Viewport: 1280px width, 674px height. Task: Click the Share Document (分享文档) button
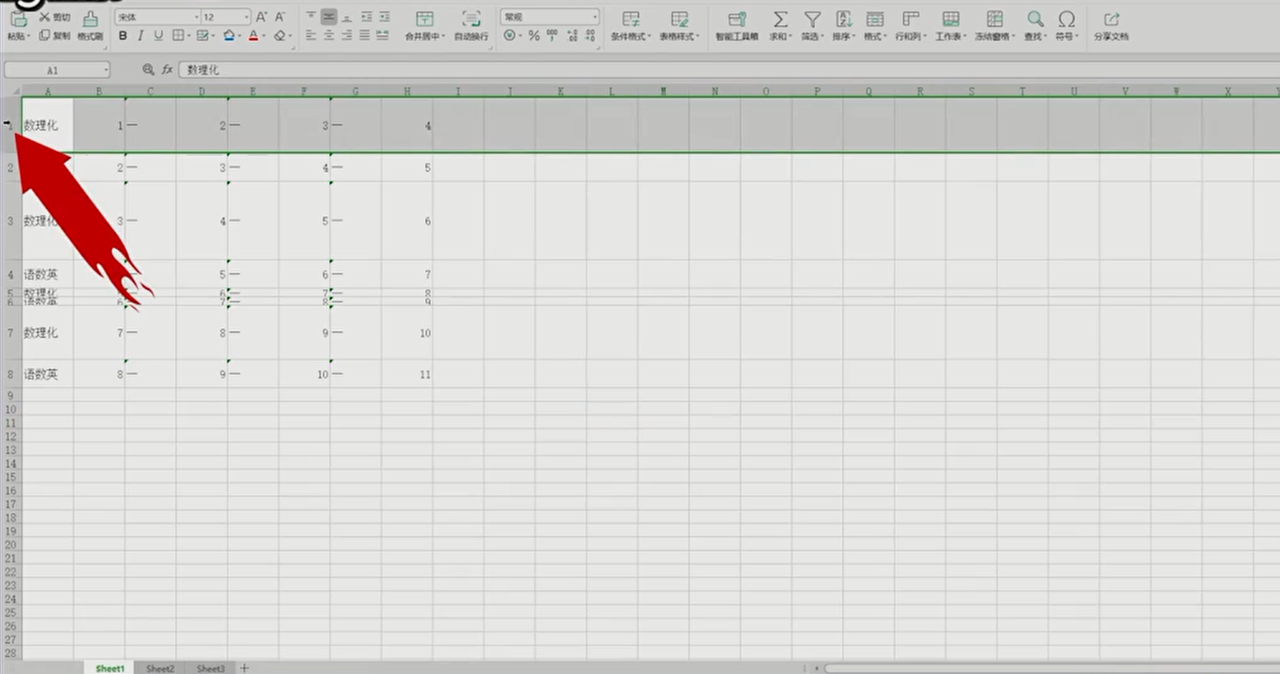(1111, 25)
